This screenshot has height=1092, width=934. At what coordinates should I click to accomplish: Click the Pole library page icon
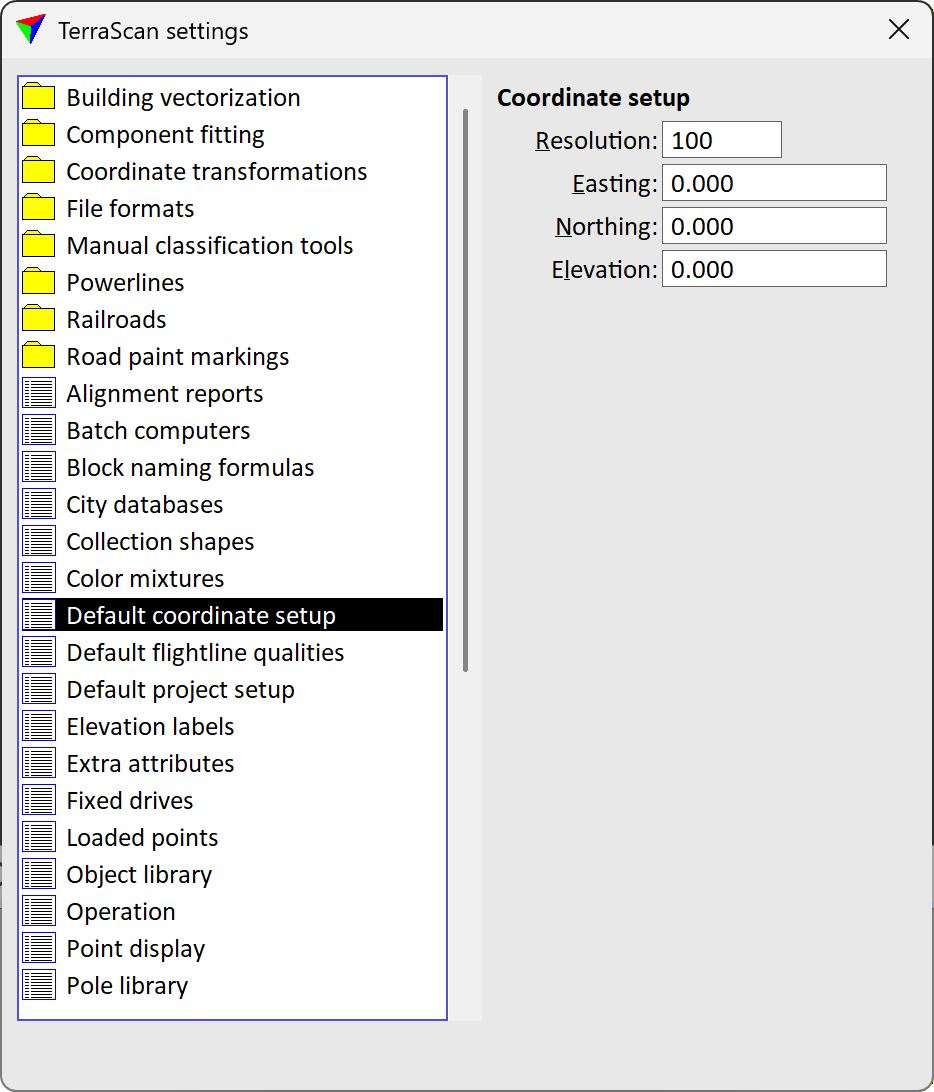point(39,985)
